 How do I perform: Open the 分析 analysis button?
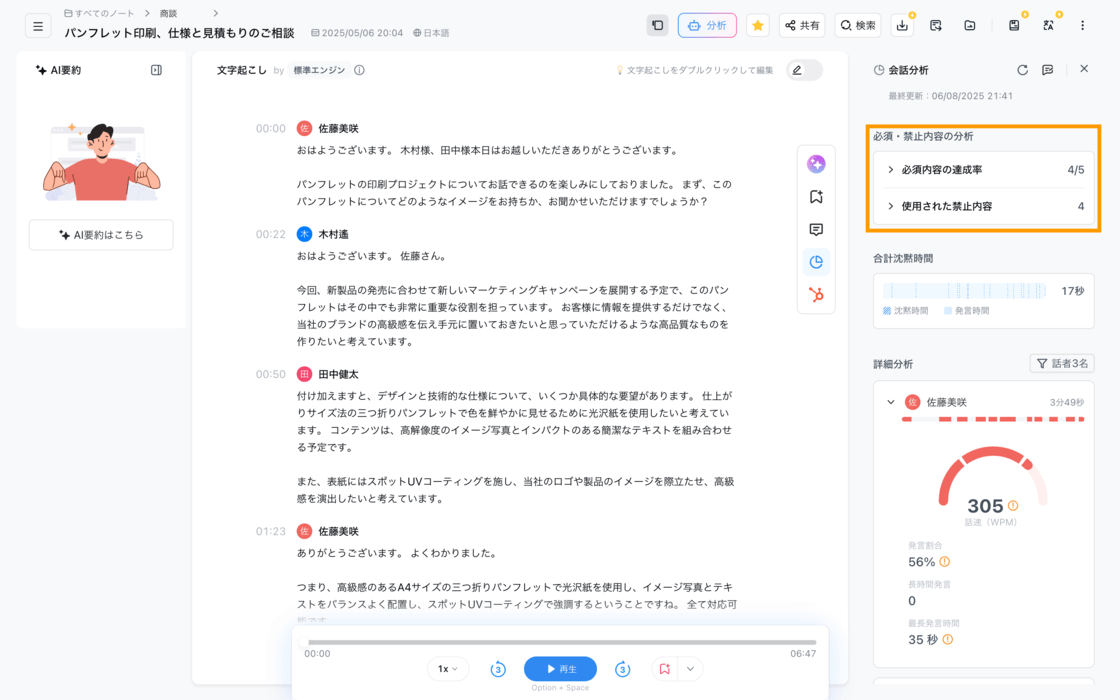pyautogui.click(x=707, y=26)
